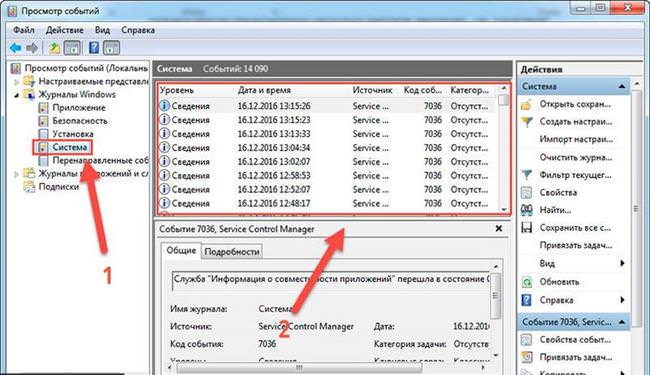This screenshot has height=375, width=650.
Task: Toggle the action pane toolbar icon
Action: point(111,48)
